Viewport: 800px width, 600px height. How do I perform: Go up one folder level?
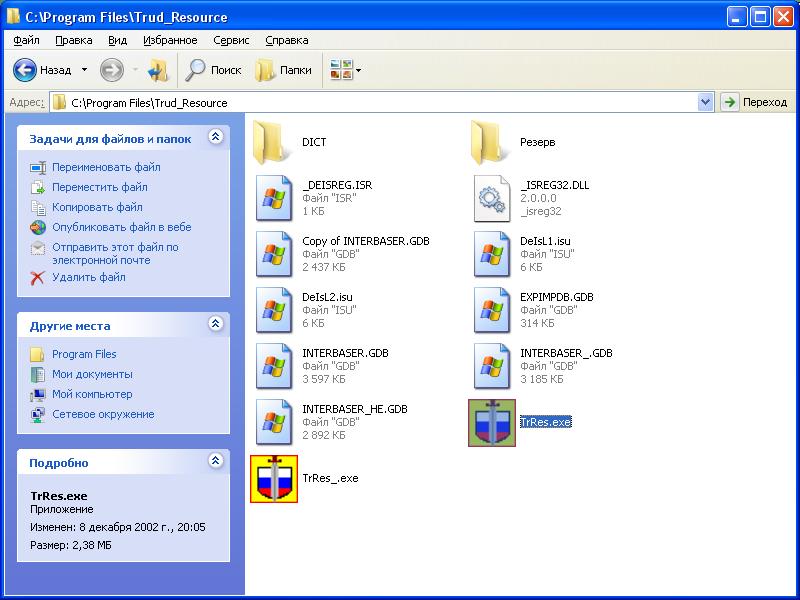[158, 70]
